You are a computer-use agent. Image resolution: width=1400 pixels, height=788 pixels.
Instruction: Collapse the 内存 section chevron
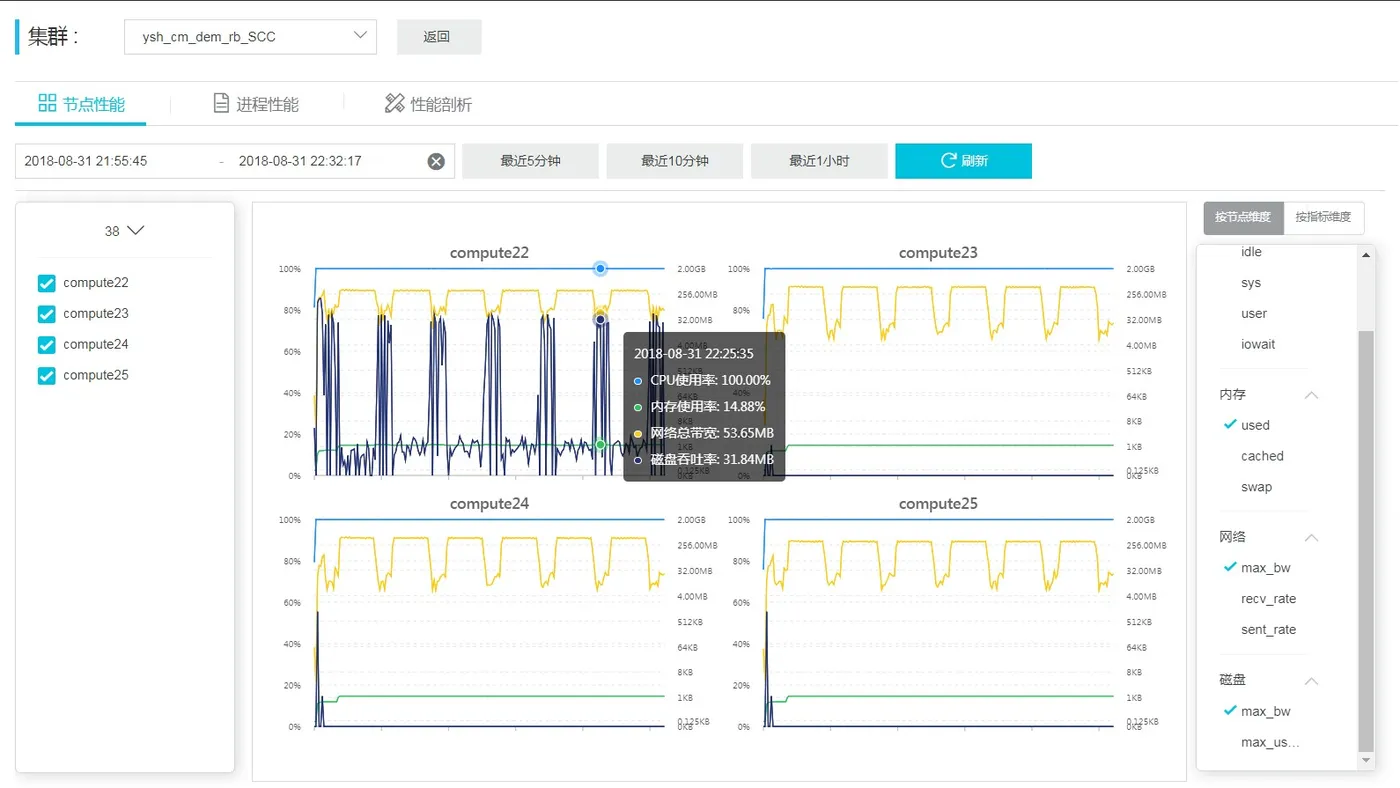(1312, 395)
